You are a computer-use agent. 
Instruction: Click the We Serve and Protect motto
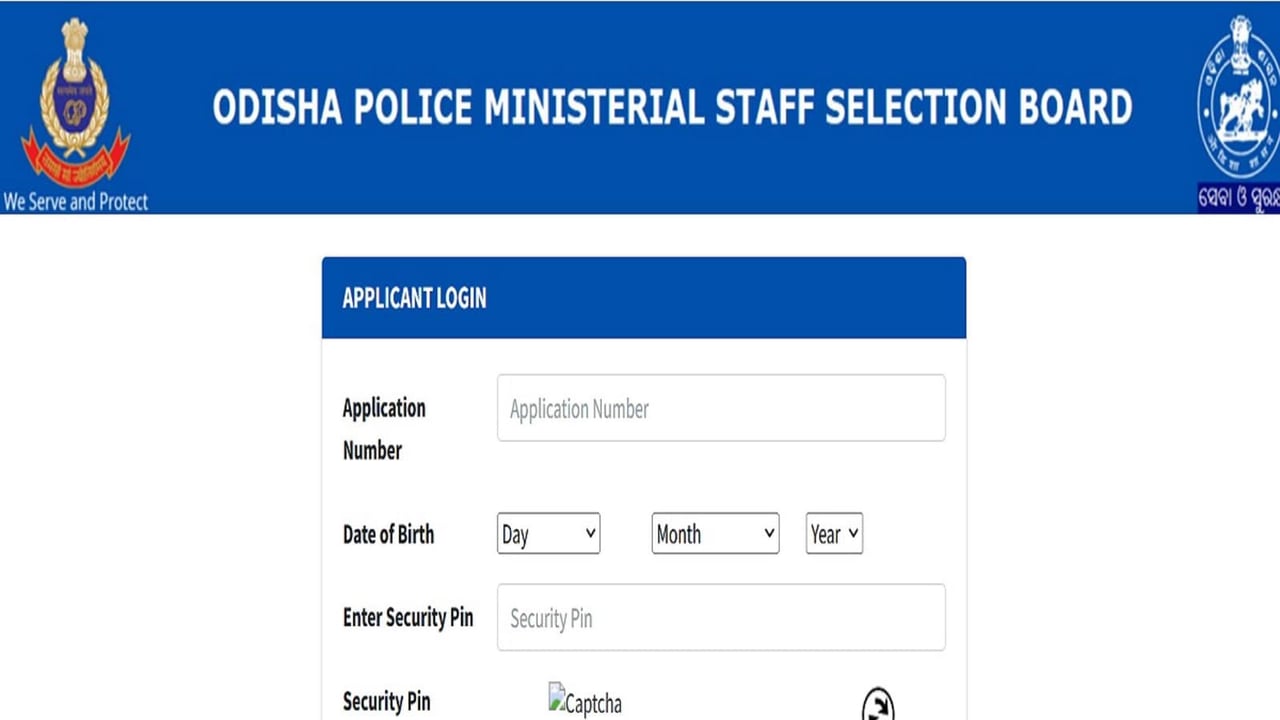(x=75, y=202)
